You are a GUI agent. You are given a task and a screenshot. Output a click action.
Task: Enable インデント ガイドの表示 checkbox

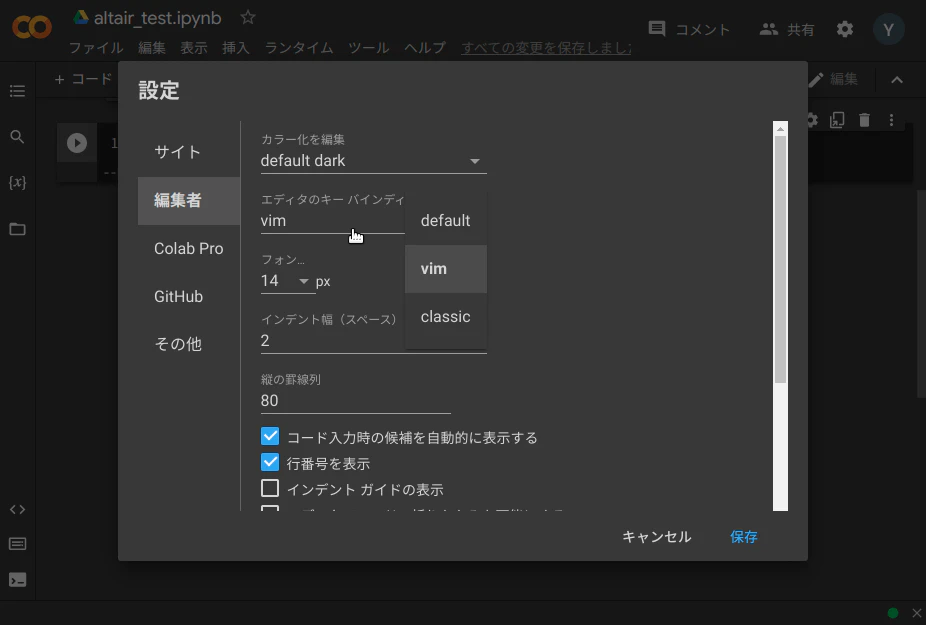click(x=270, y=489)
